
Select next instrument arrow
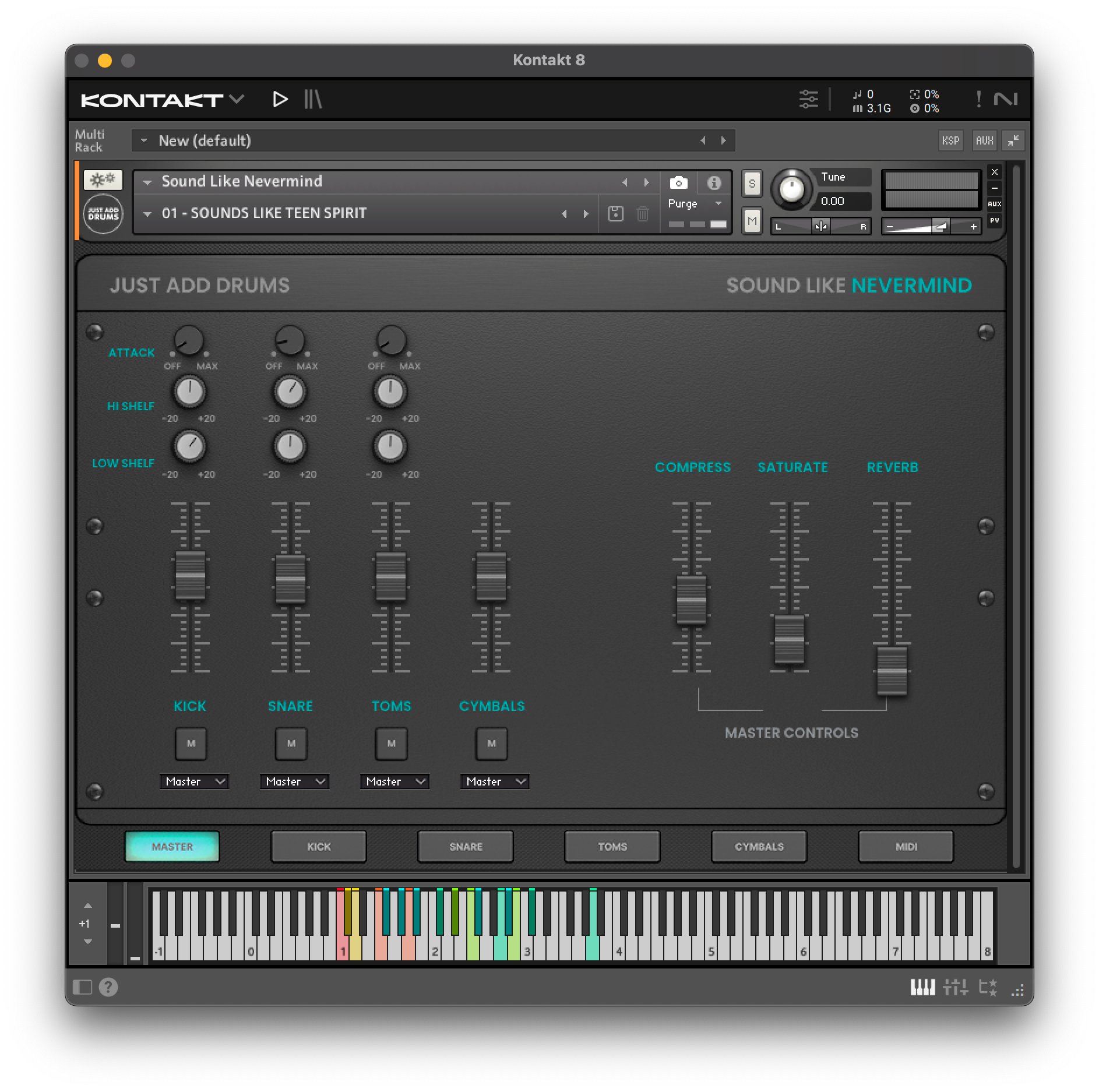646,182
